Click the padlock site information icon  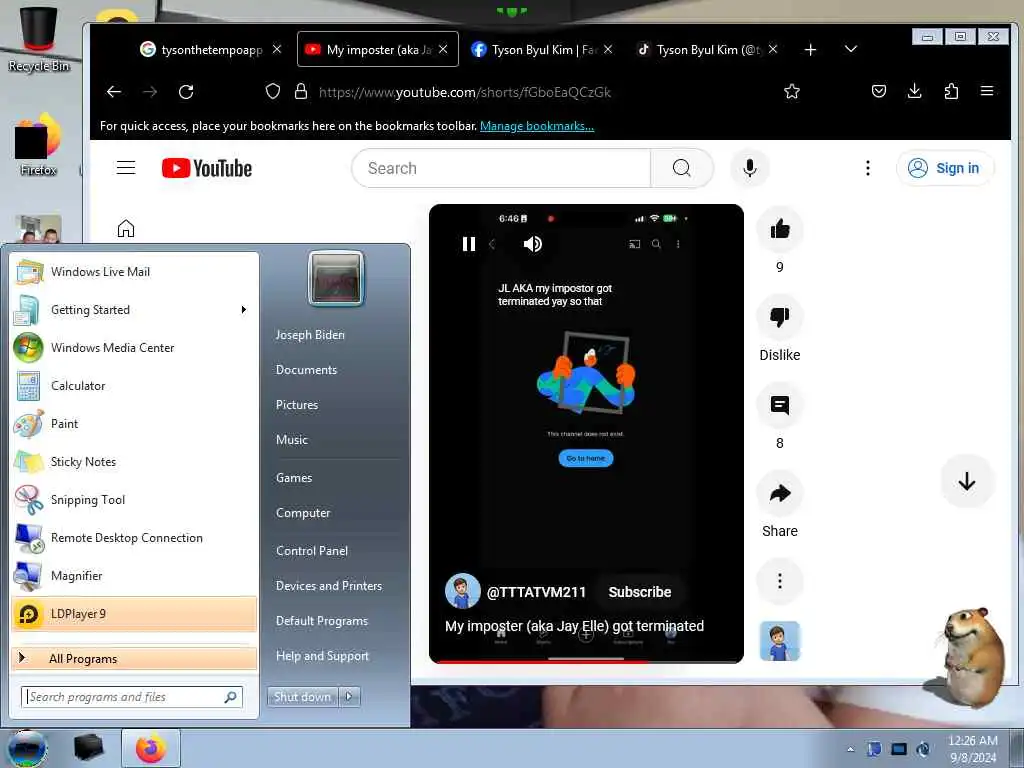pyautogui.click(x=300, y=91)
